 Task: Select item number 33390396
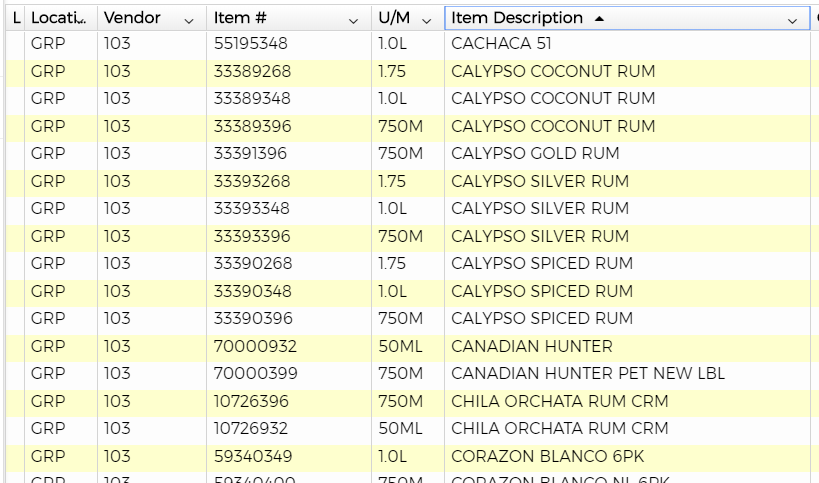point(253,317)
